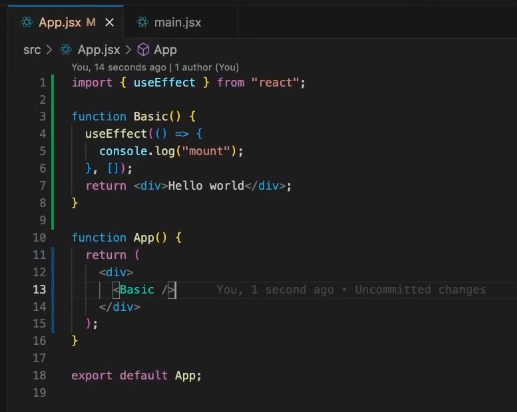
Task: Click the git blame author codelens
Action: 155,67
